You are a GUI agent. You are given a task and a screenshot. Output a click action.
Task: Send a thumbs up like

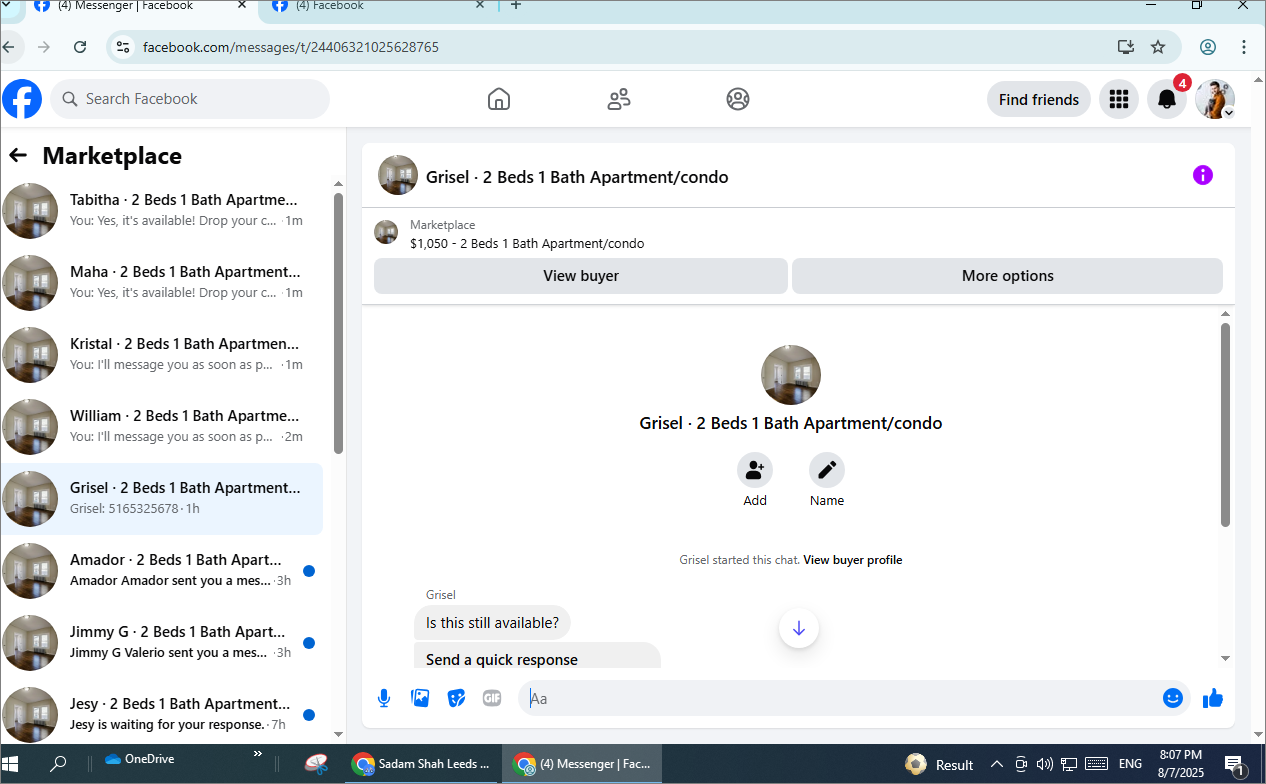1213,698
